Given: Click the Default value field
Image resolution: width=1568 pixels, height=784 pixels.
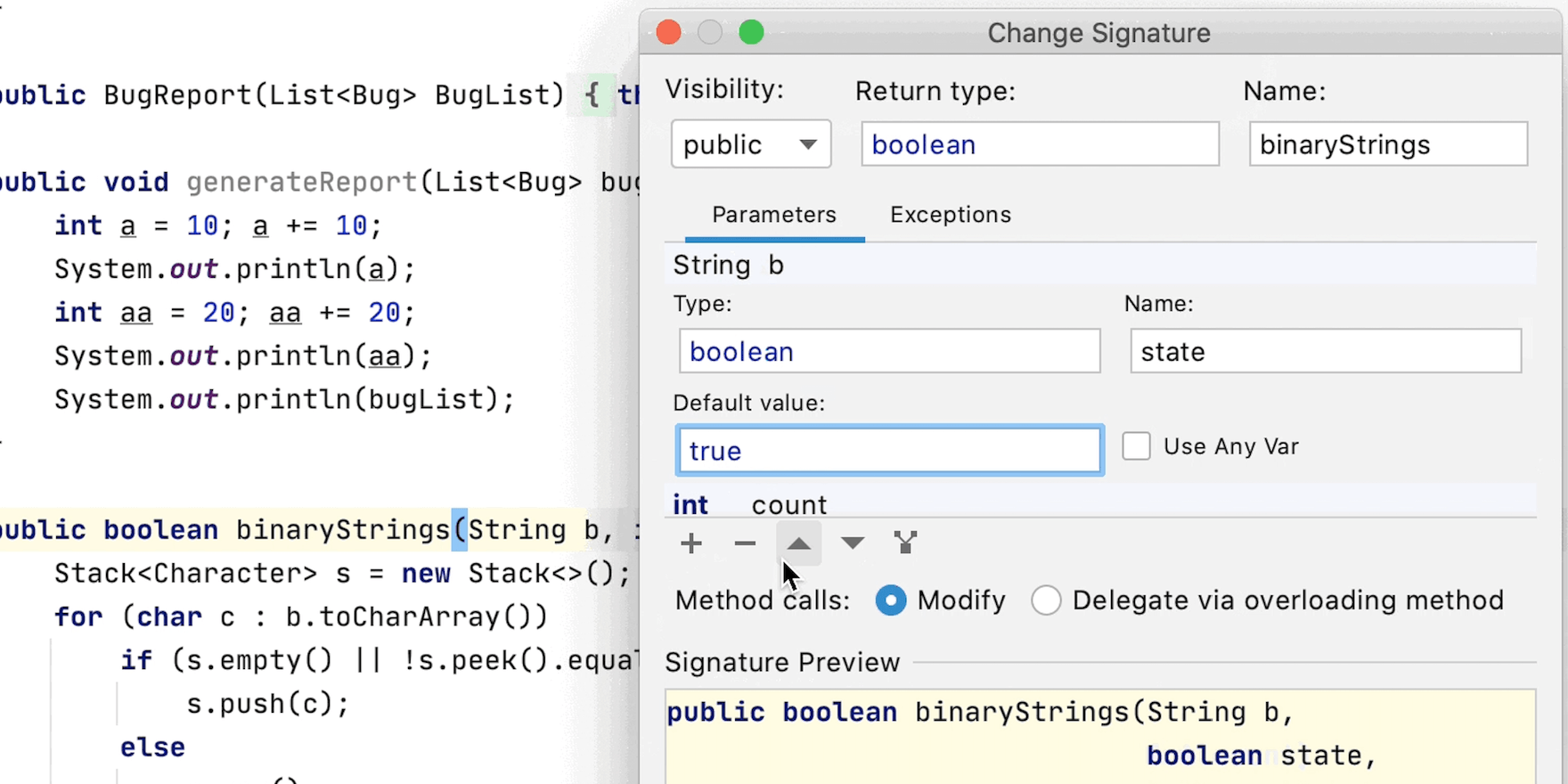Looking at the screenshot, I should pos(889,451).
